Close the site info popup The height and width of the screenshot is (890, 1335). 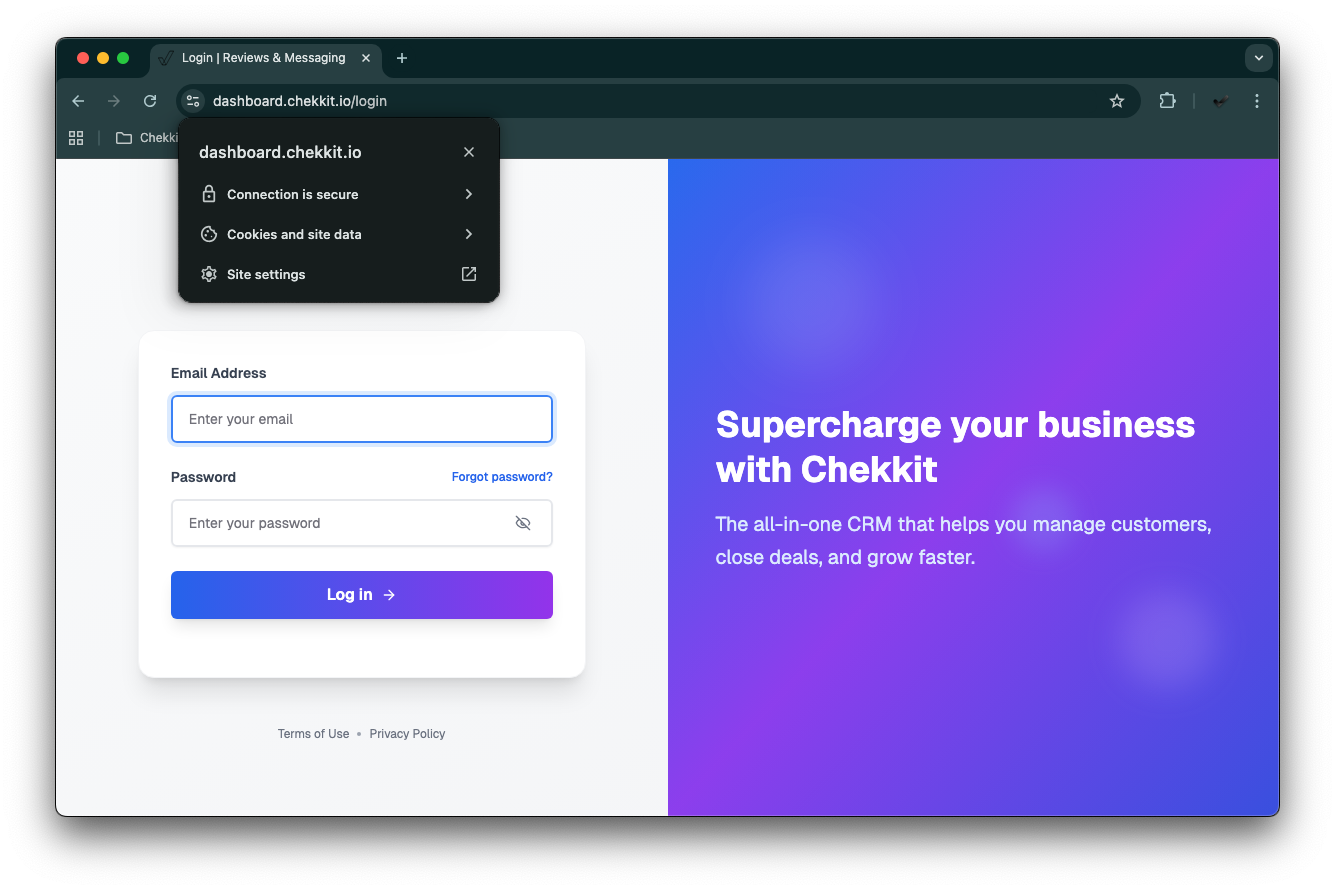[469, 152]
